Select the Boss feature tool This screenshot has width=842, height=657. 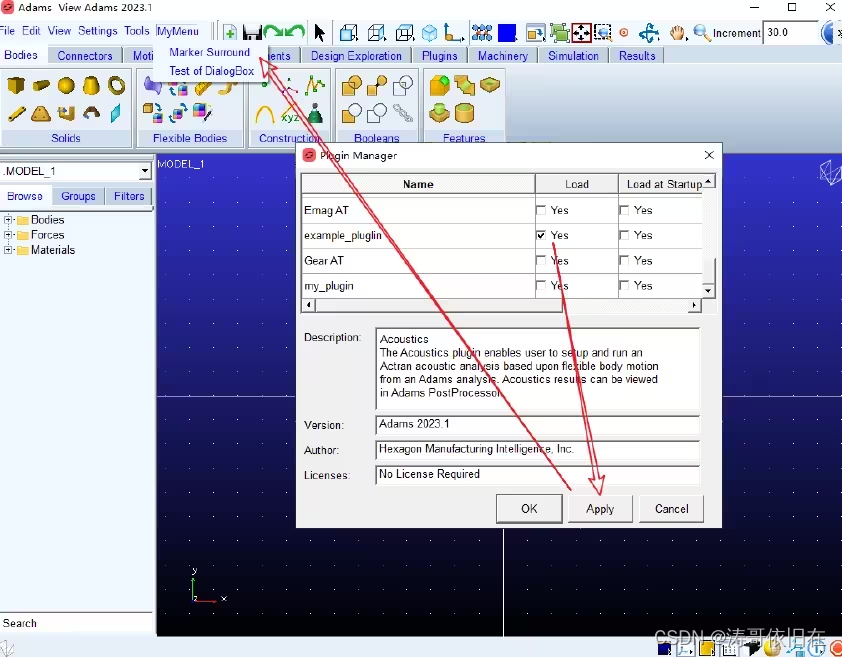click(x=439, y=113)
